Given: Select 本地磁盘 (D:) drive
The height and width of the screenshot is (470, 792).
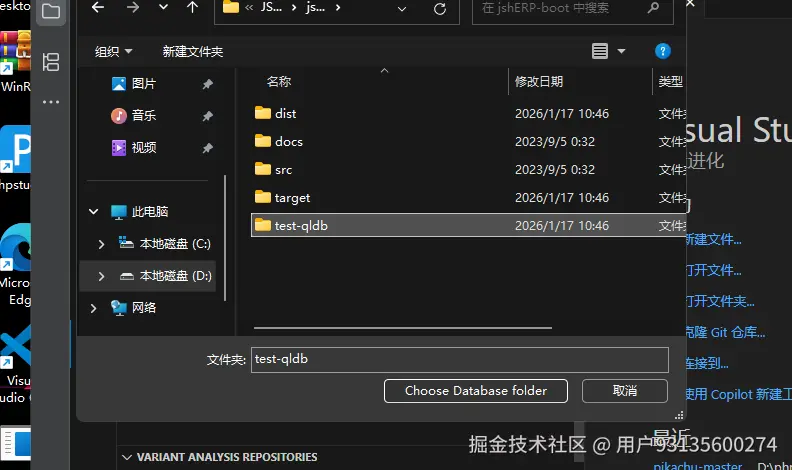Looking at the screenshot, I should [175, 276].
